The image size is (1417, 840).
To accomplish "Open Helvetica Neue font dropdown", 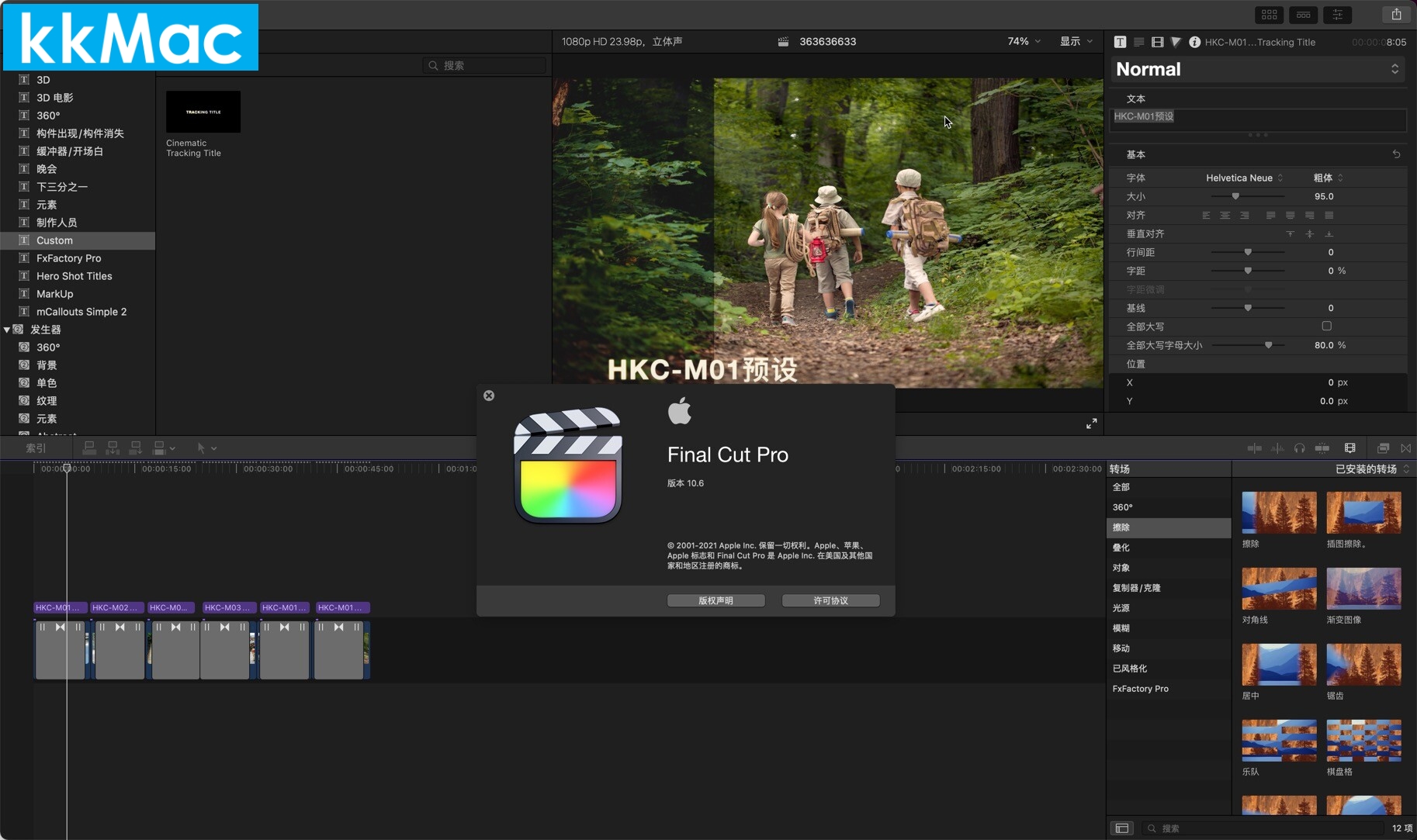I will [1244, 178].
